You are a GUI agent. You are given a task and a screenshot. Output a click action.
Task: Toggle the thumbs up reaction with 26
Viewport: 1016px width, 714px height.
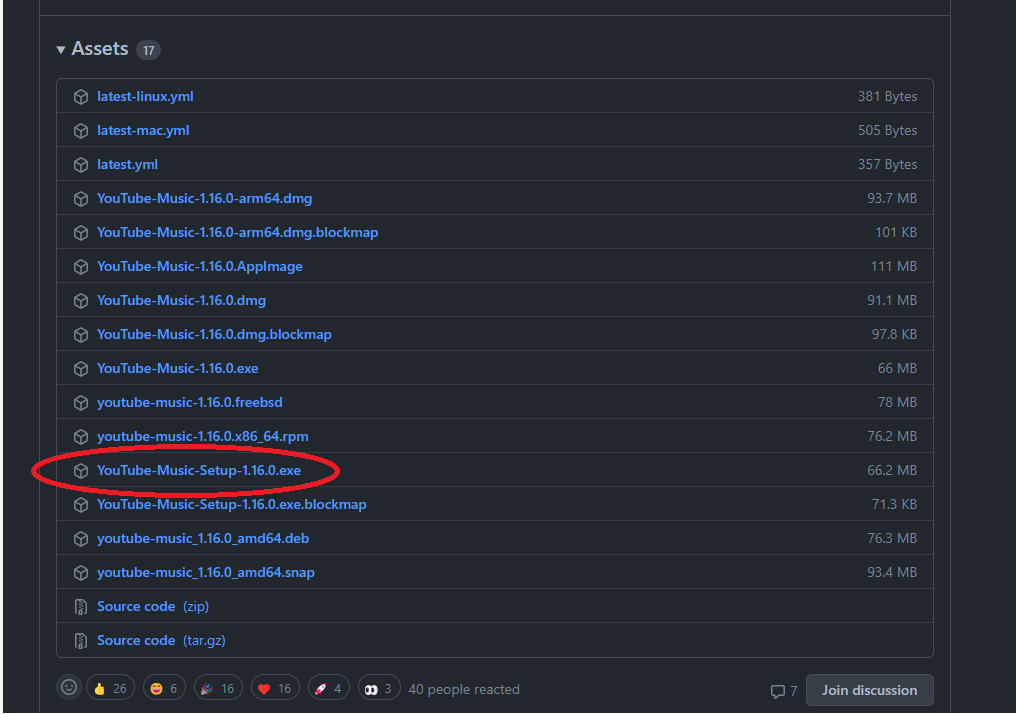(x=110, y=688)
